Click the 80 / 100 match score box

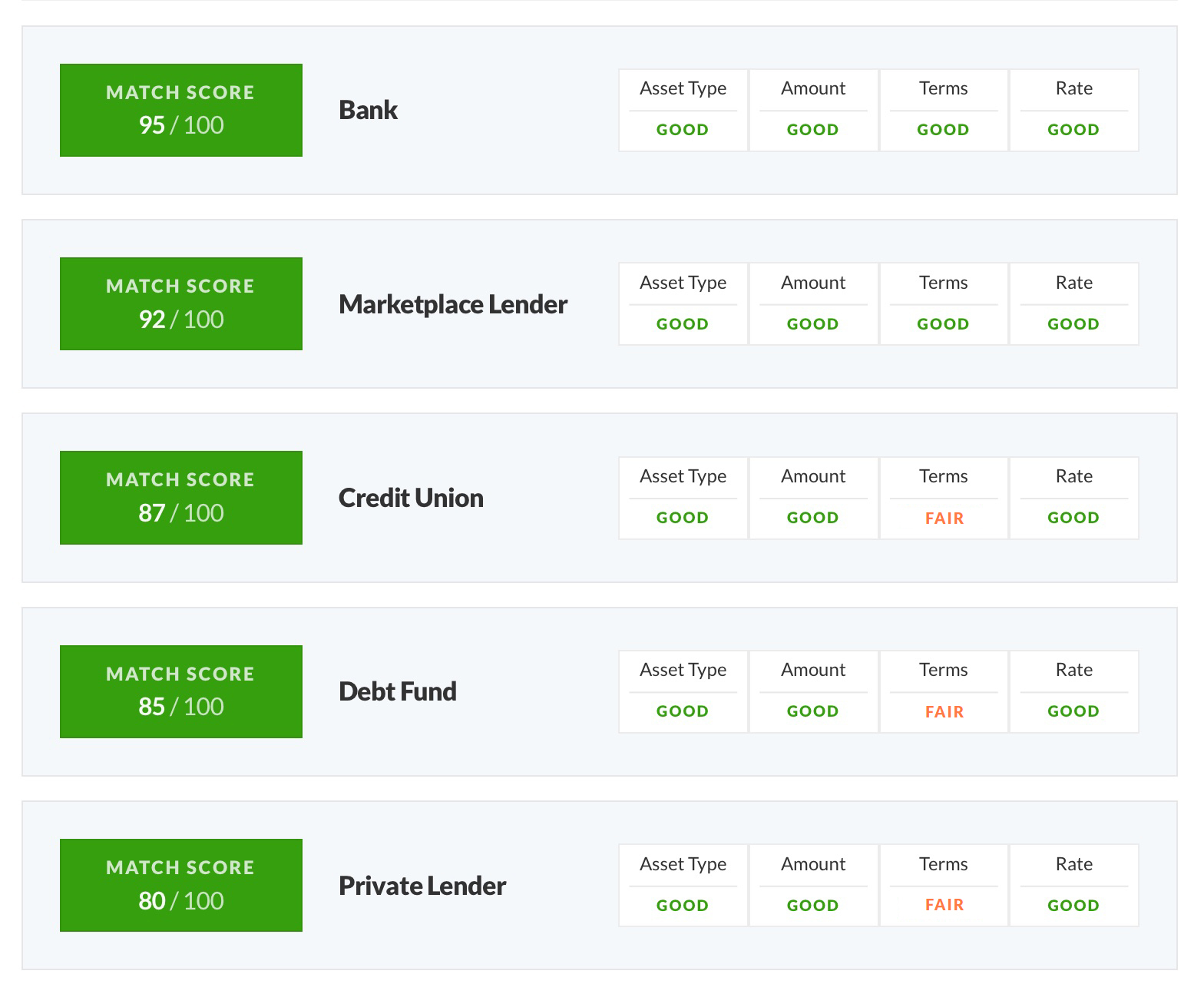tap(181, 886)
